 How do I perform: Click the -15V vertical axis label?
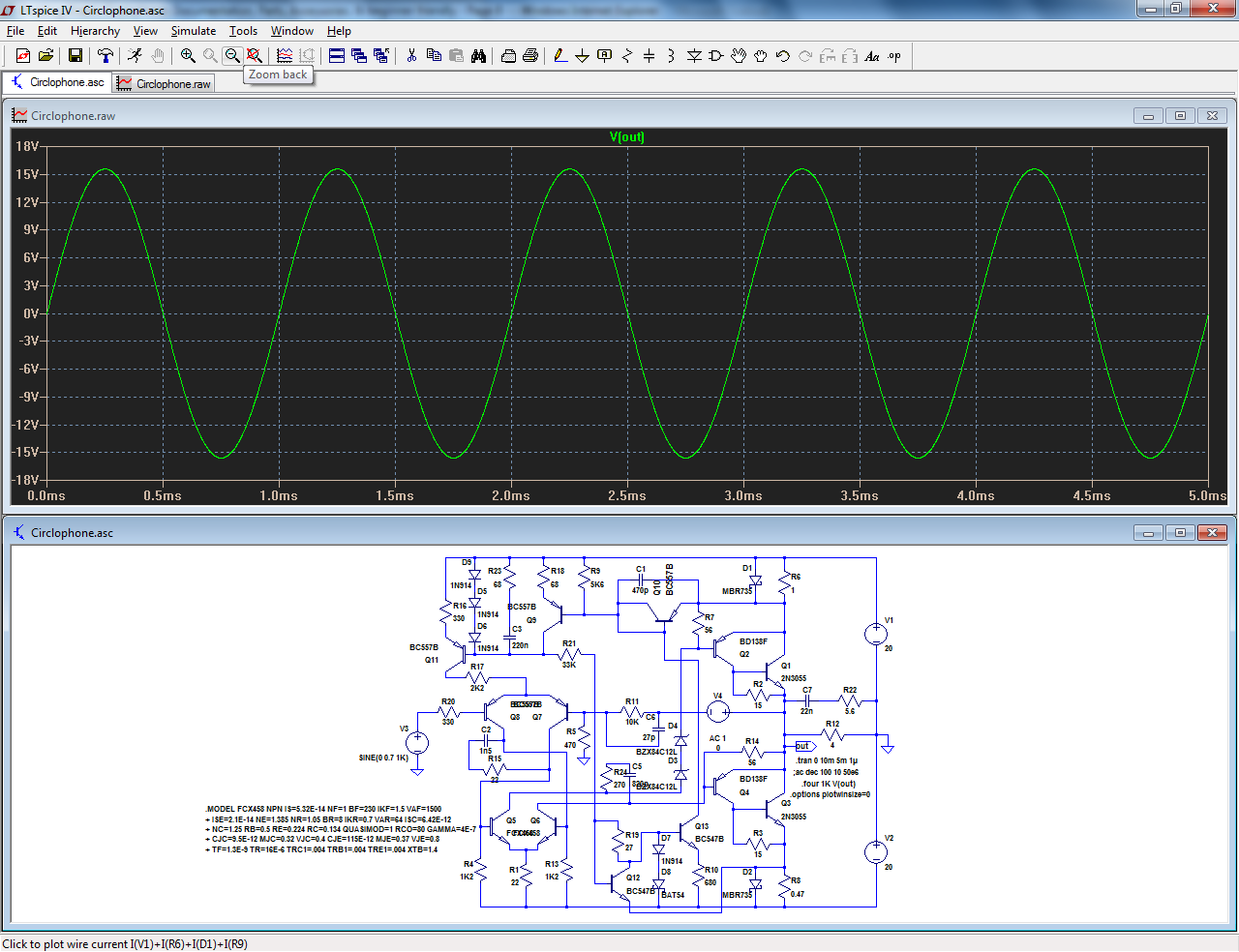[26, 452]
